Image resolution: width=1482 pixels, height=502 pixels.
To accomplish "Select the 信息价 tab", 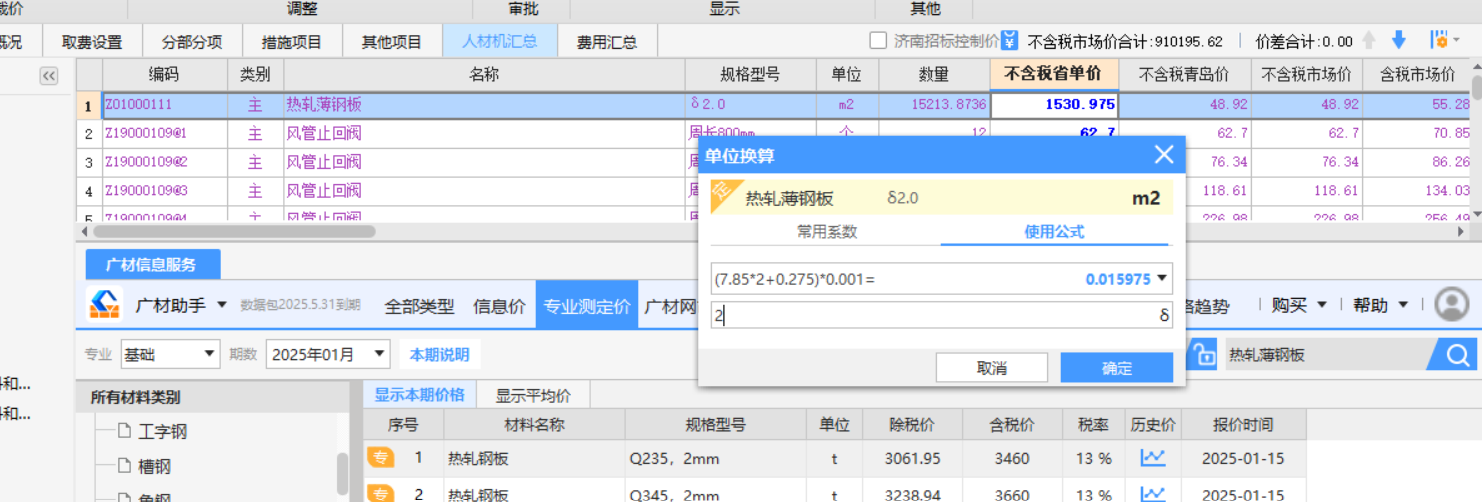I will [499, 306].
